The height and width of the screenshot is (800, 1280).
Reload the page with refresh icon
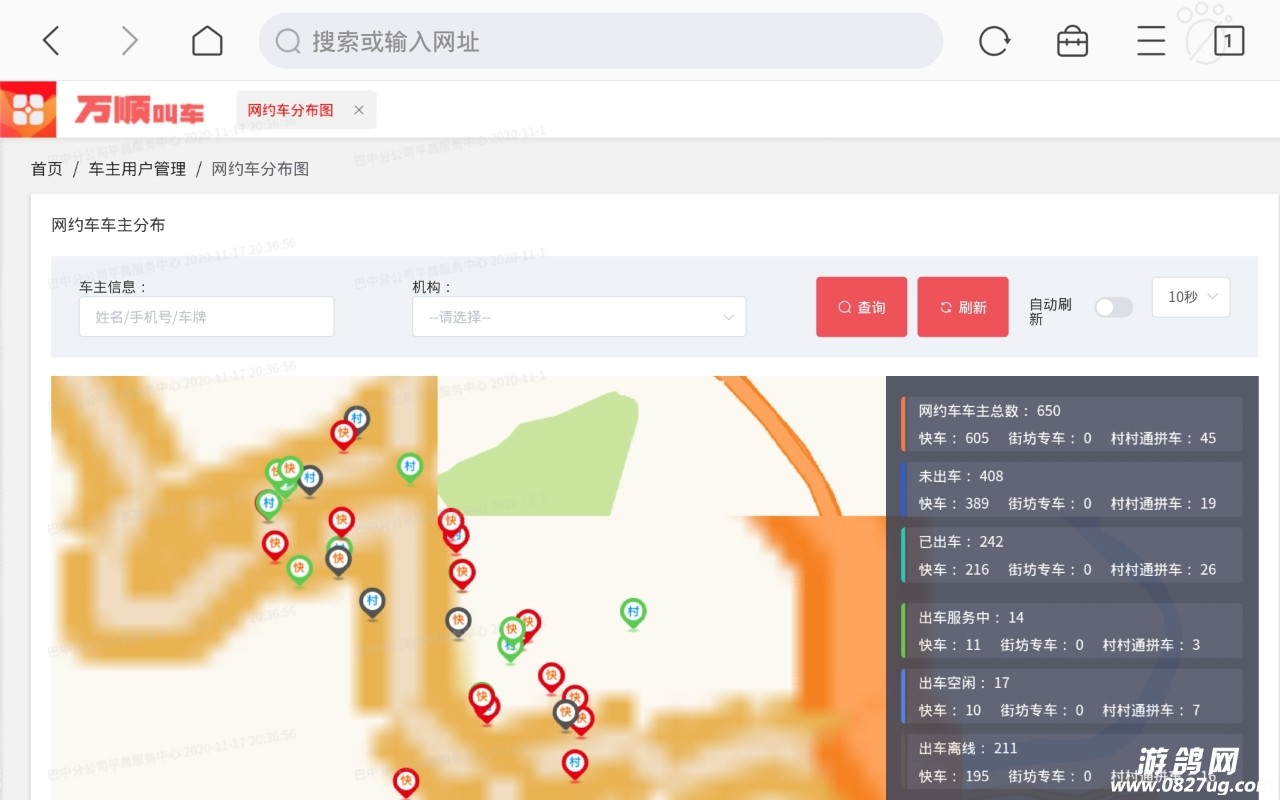[x=994, y=41]
